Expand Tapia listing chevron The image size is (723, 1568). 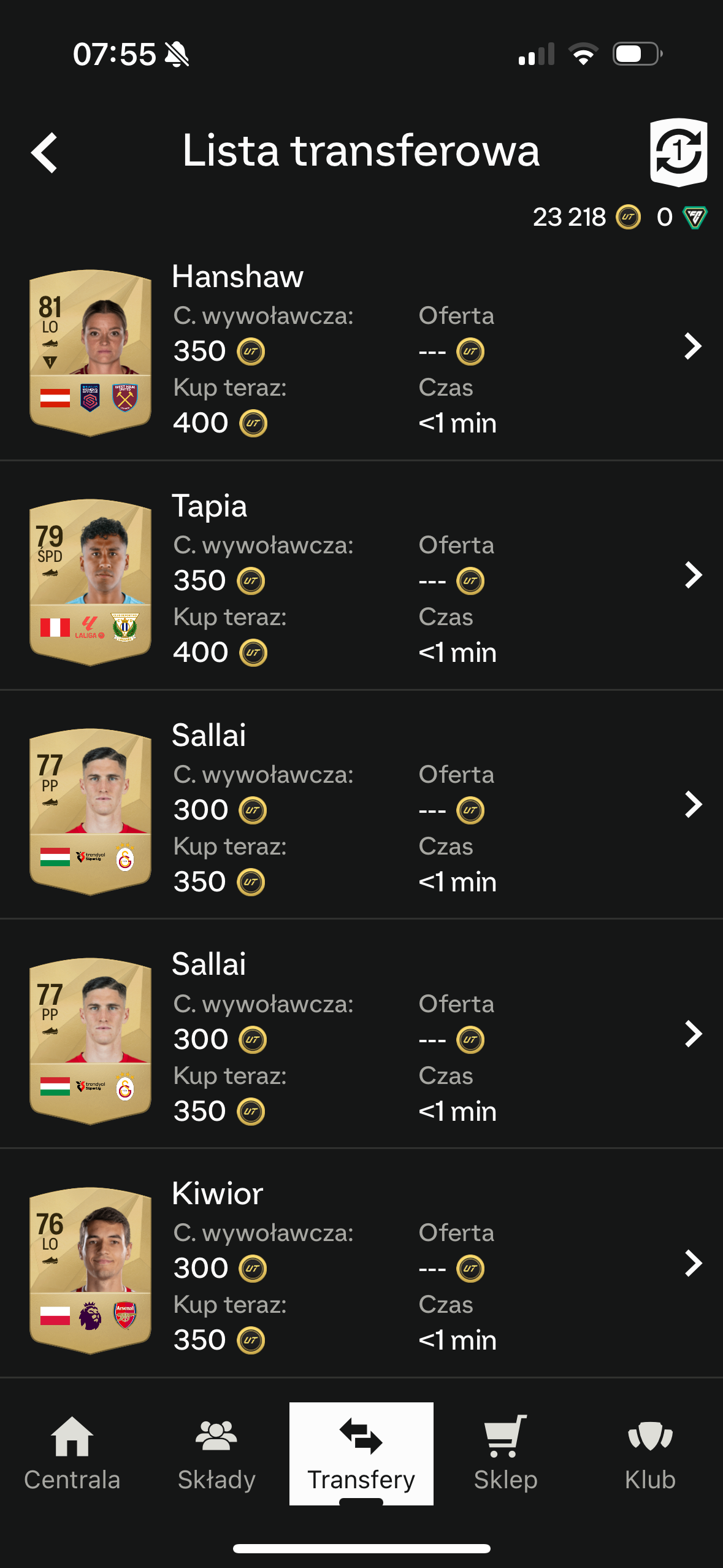(x=693, y=575)
